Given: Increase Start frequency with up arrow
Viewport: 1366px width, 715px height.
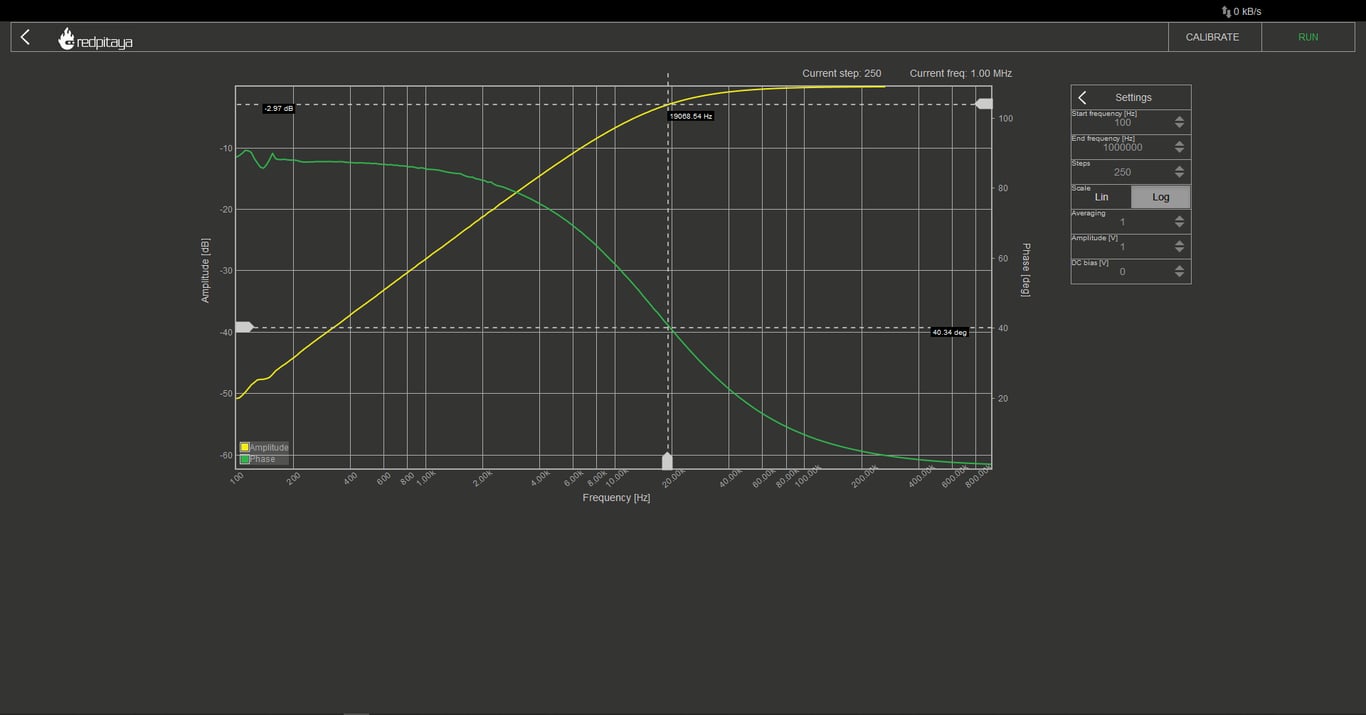Looking at the screenshot, I should coord(1179,118).
